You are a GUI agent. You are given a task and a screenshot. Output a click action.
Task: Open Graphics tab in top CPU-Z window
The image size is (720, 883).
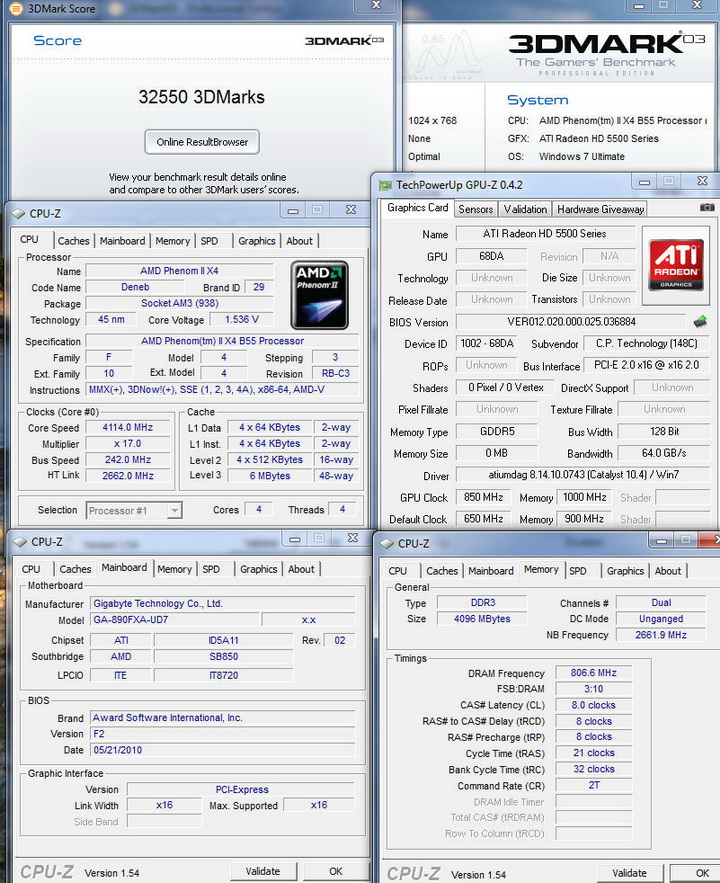(257, 241)
